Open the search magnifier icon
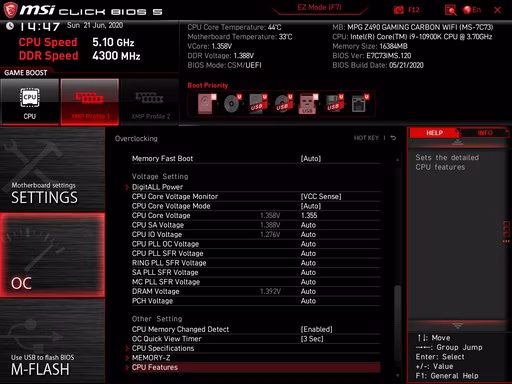 [x=450, y=10]
